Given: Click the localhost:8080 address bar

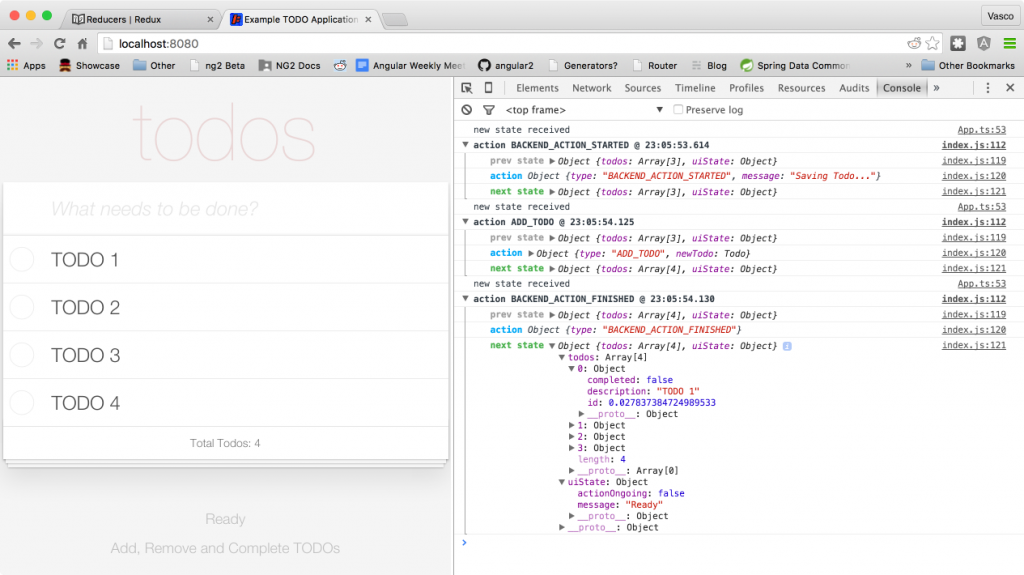Looking at the screenshot, I should coord(503,44).
